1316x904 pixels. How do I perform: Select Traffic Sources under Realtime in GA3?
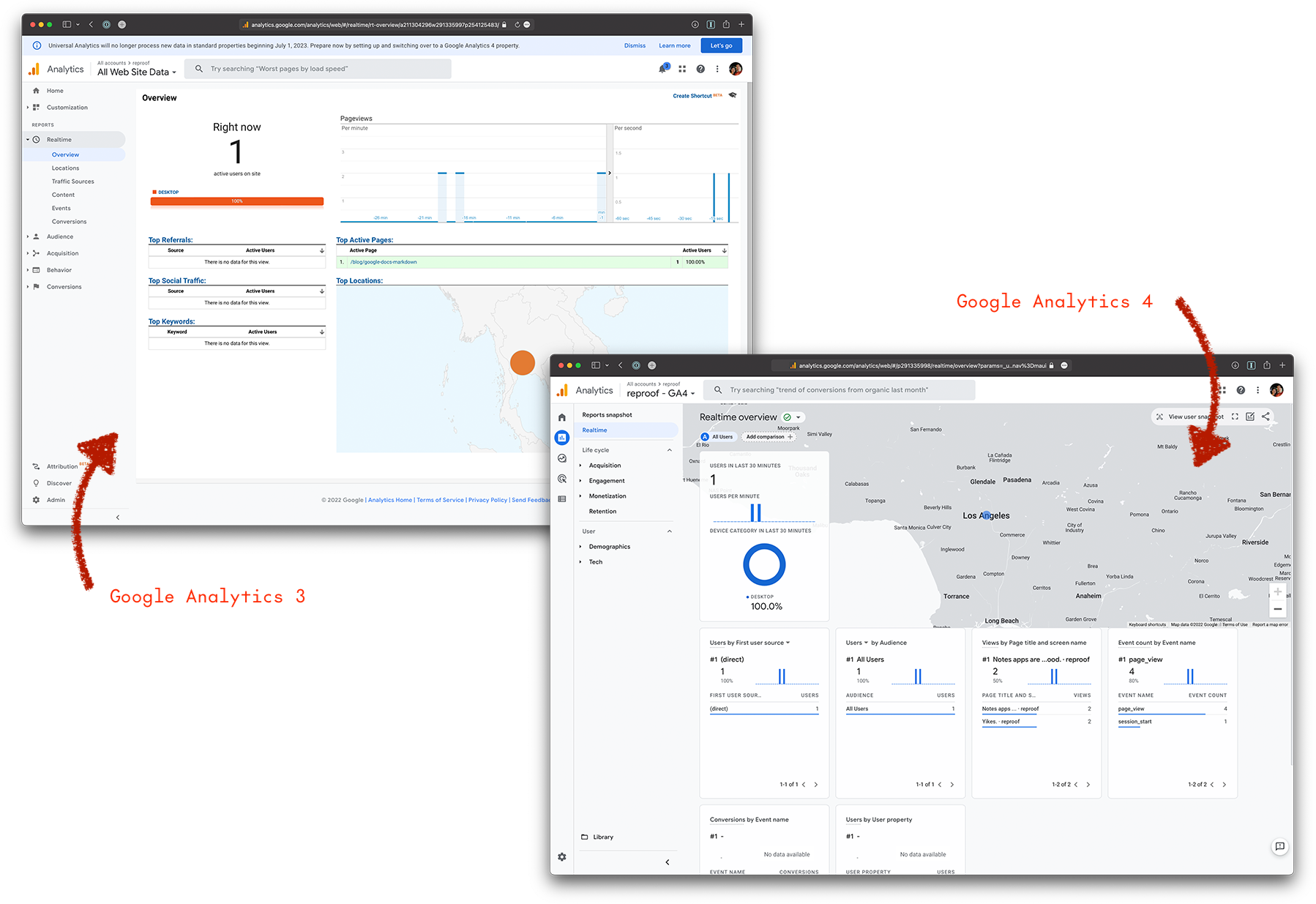click(72, 182)
